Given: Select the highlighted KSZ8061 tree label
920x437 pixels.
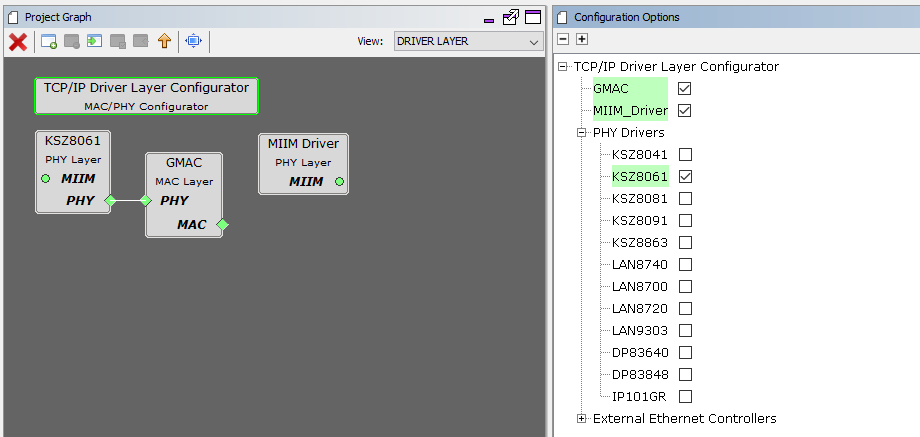Looking at the screenshot, I should 640,176.
